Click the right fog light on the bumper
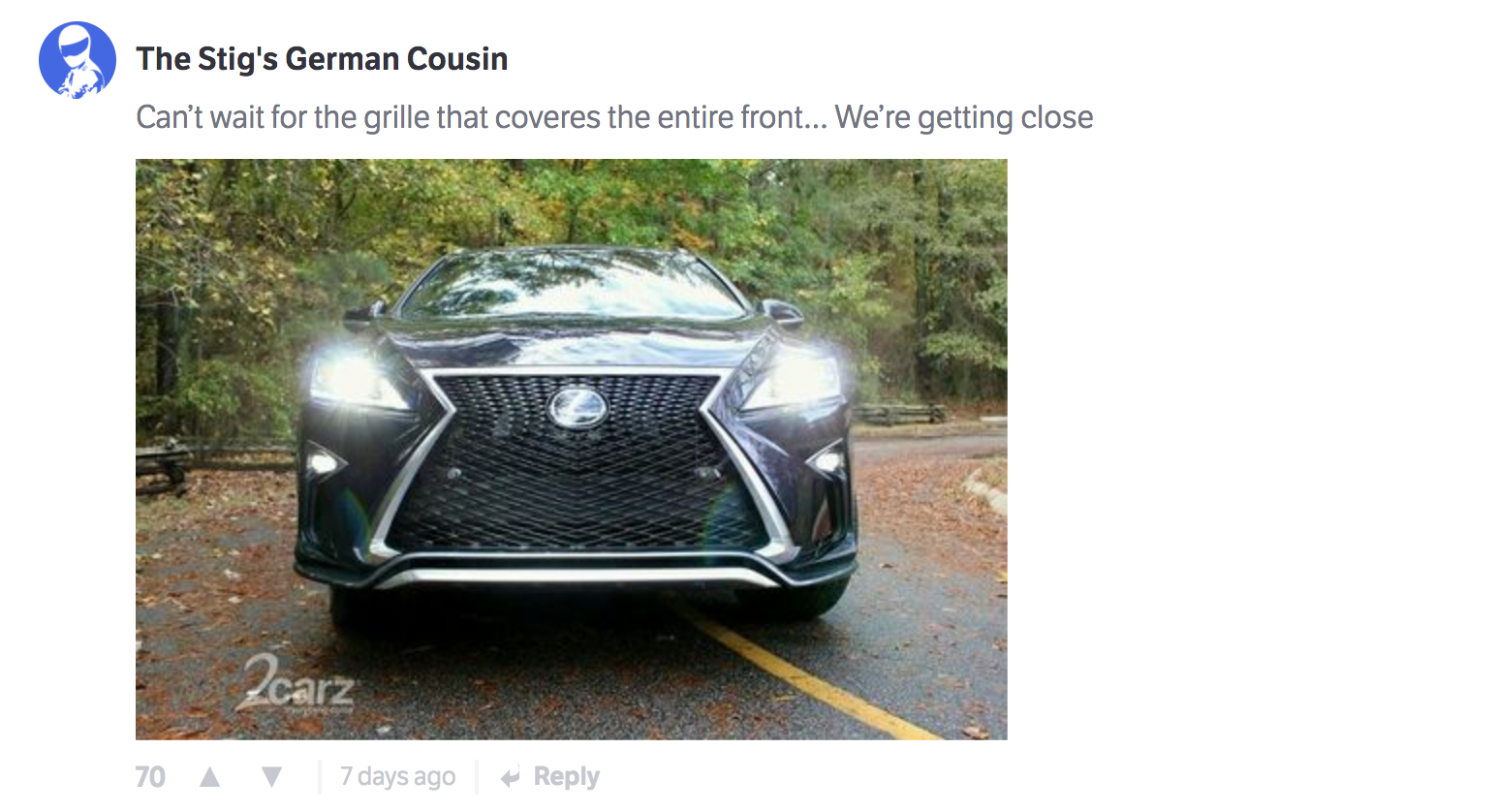1498x812 pixels. 827,461
